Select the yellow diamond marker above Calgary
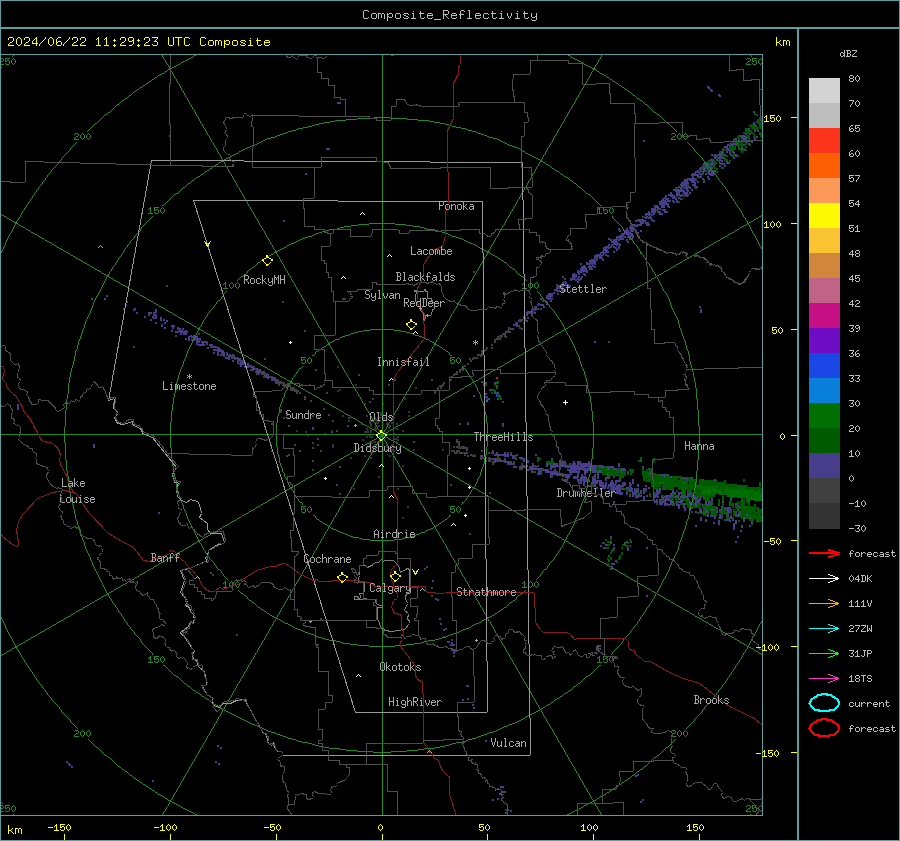Image resolution: width=900 pixels, height=841 pixels. [395, 576]
